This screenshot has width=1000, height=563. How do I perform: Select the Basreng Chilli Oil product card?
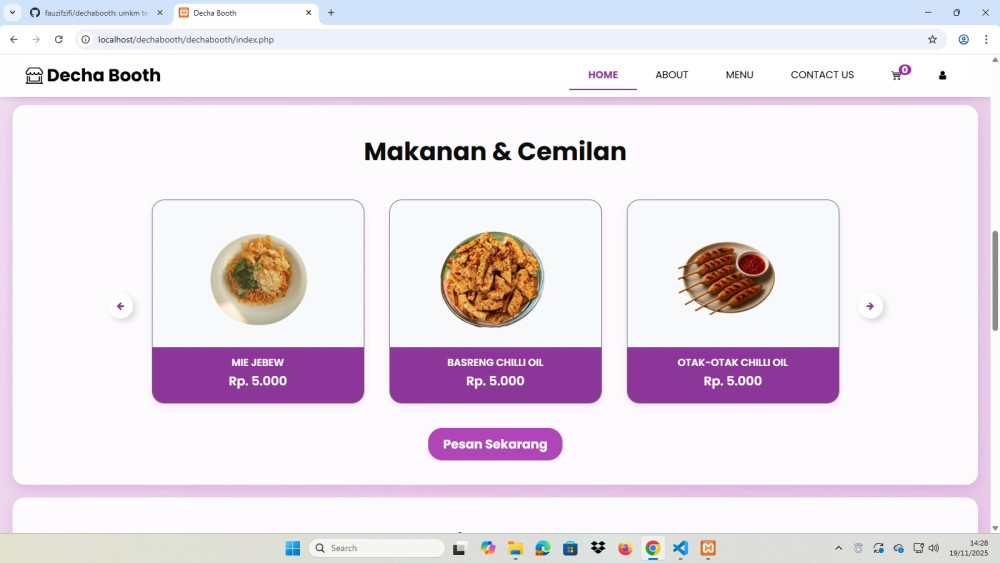(x=495, y=301)
